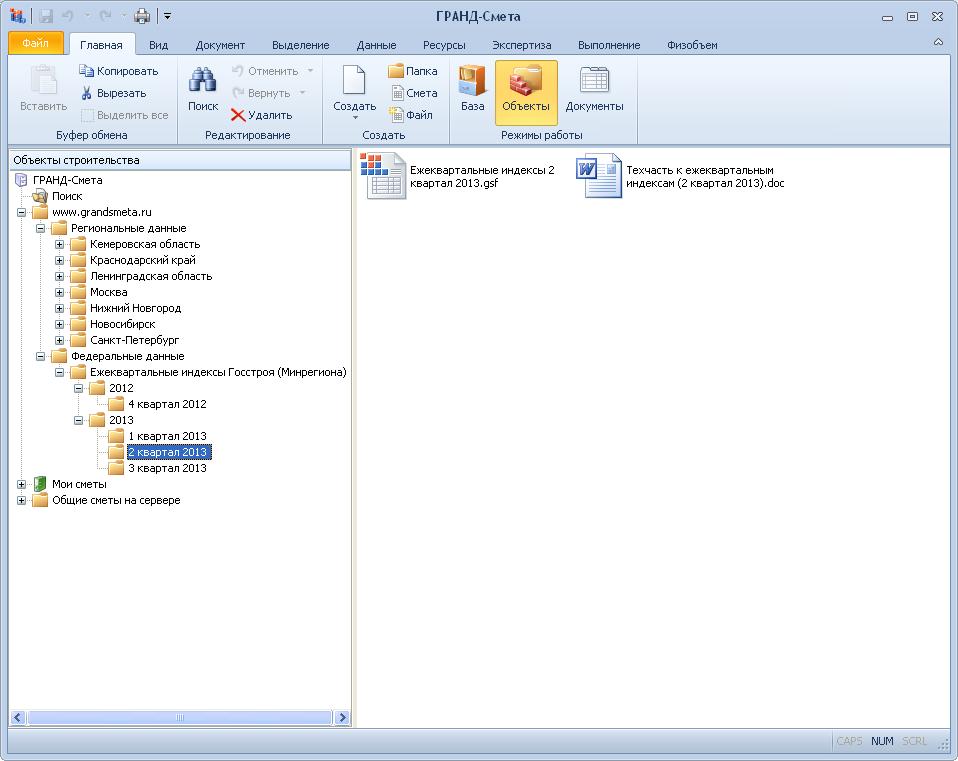Image resolution: width=958 pixels, height=761 pixels.
Task: Click the Вставить paste icon
Action: pos(43,81)
